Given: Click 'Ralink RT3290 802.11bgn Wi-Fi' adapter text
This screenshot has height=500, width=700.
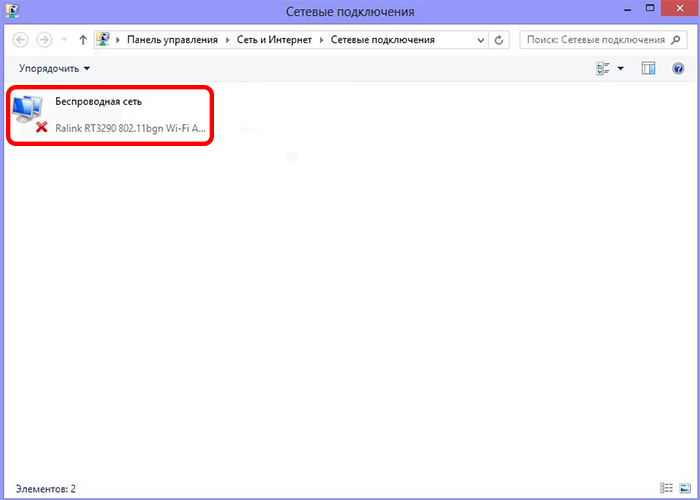Looking at the screenshot, I should (x=130, y=129).
